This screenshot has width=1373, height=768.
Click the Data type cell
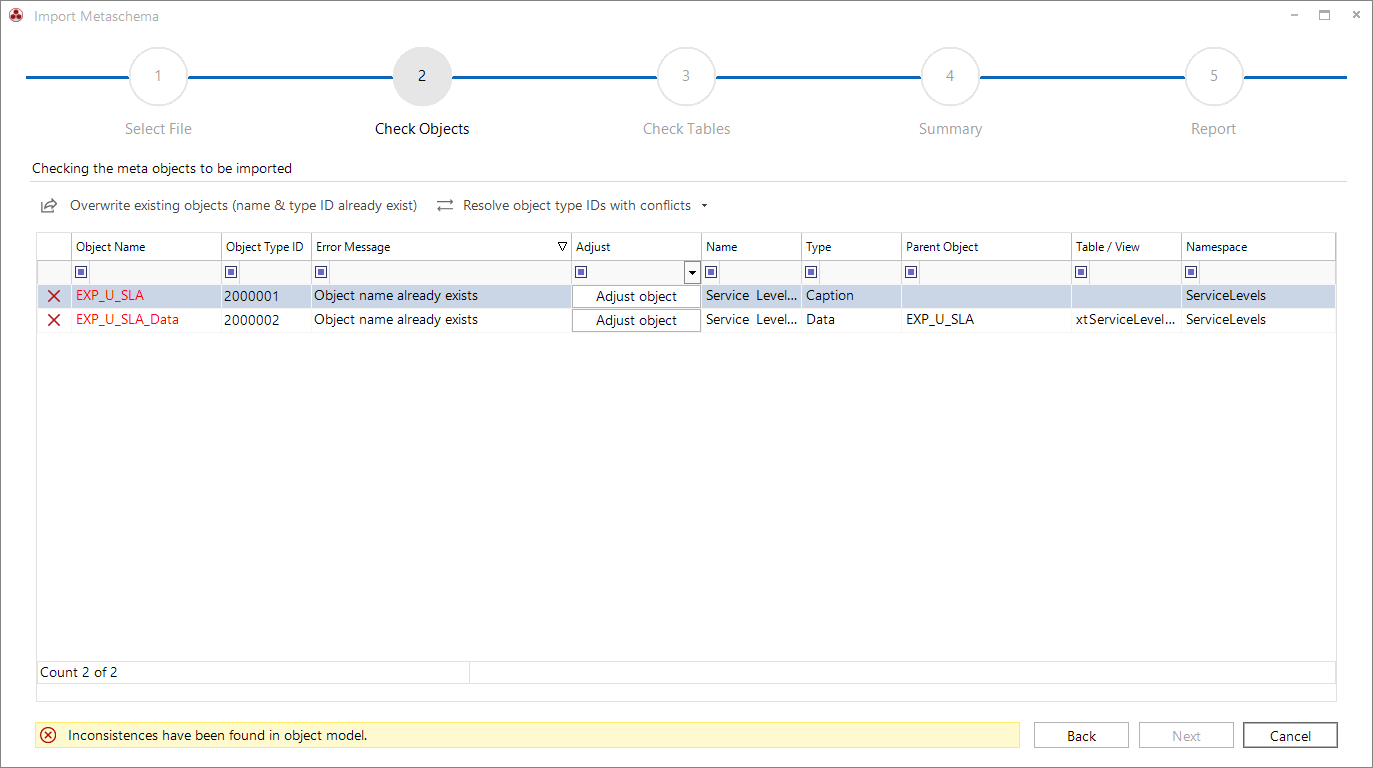852,320
